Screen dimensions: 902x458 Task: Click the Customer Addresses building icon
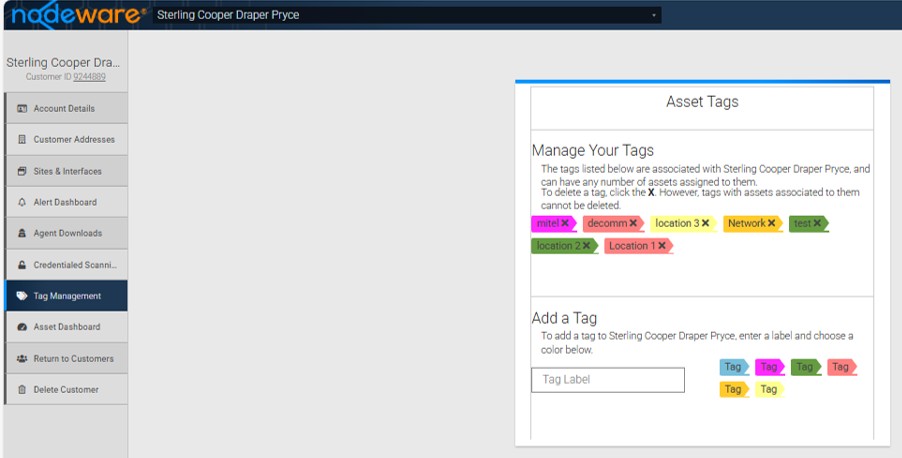pyautogui.click(x=22, y=139)
